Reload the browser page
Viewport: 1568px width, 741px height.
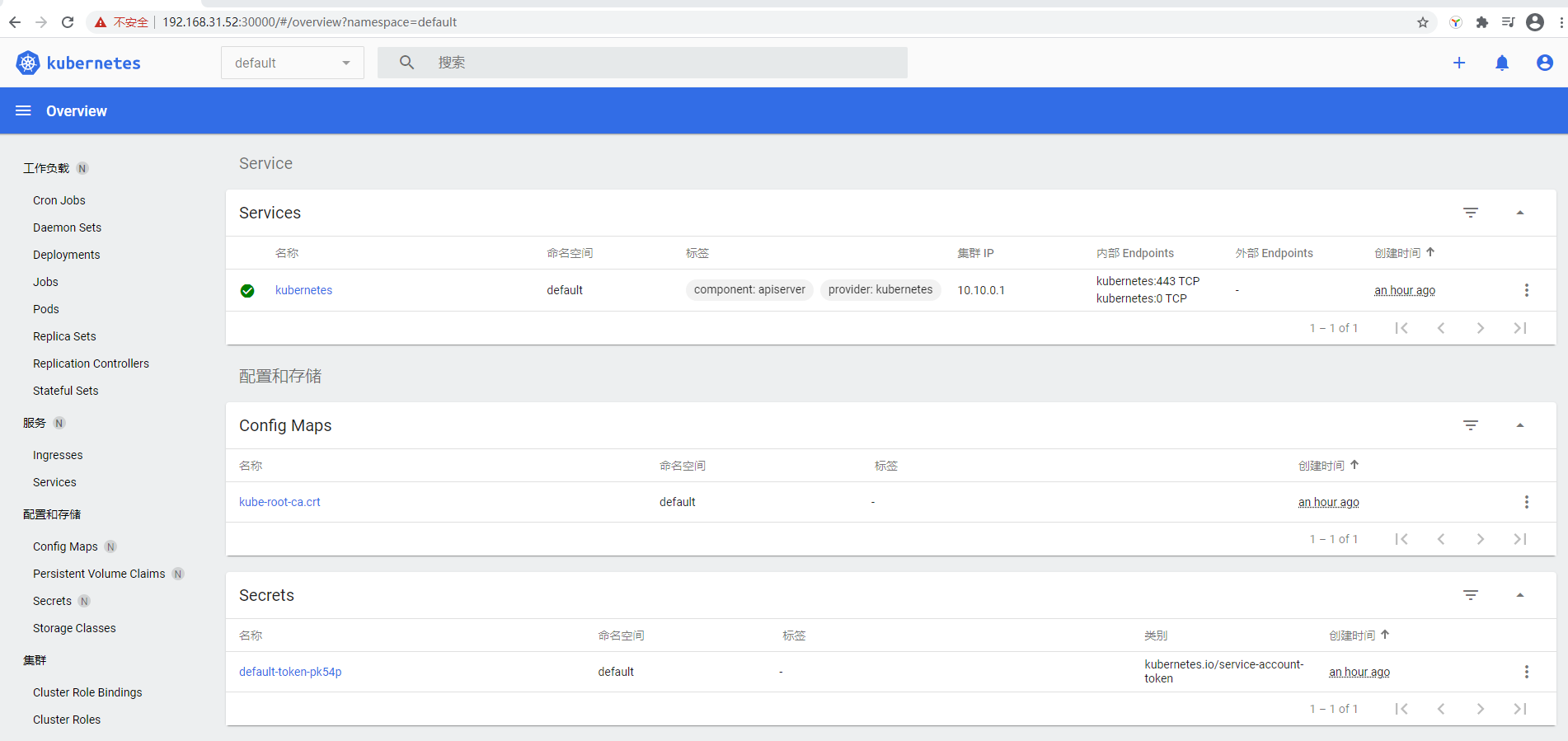tap(68, 22)
